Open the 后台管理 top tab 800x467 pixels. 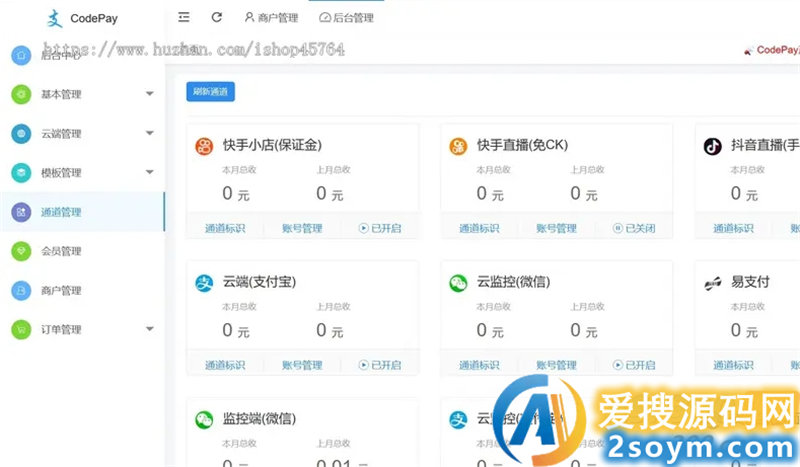click(346, 18)
